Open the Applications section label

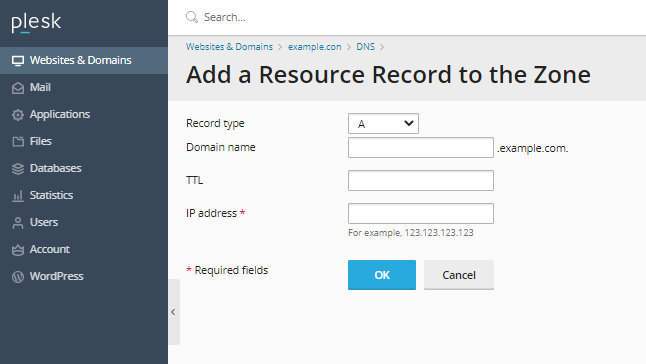tap(60, 114)
